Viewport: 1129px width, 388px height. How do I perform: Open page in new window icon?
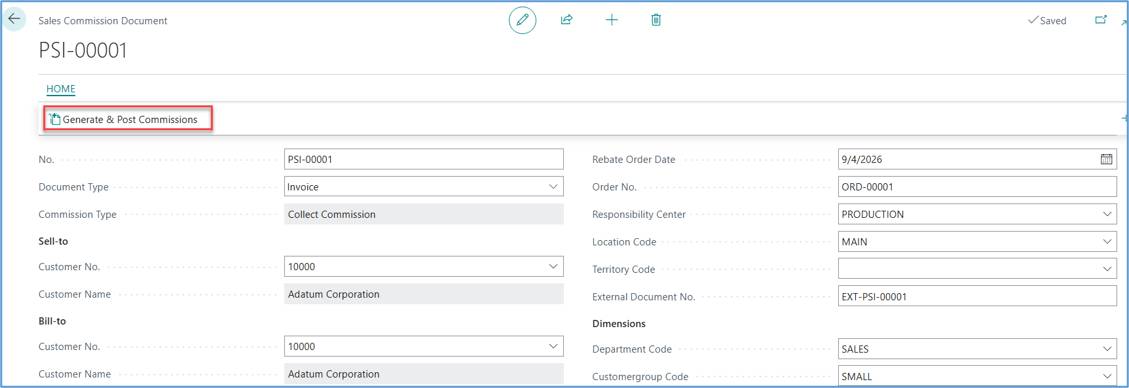coord(1101,20)
